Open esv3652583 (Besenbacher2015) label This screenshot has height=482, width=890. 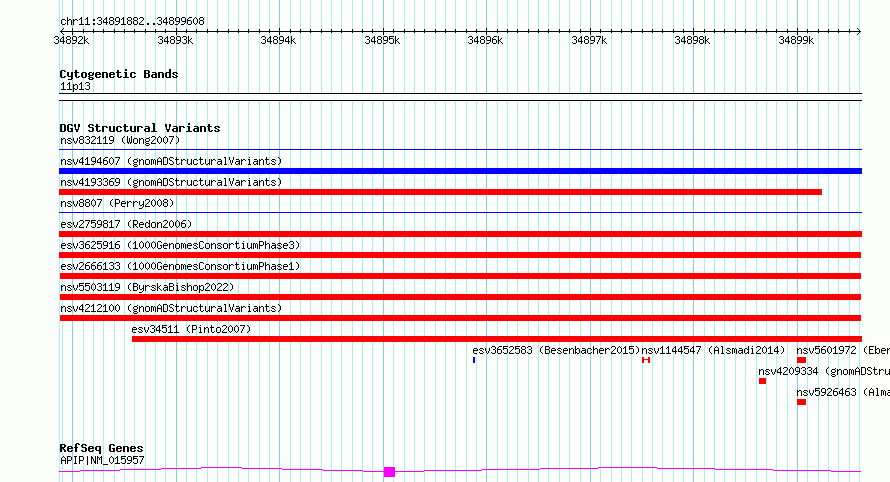(556, 350)
